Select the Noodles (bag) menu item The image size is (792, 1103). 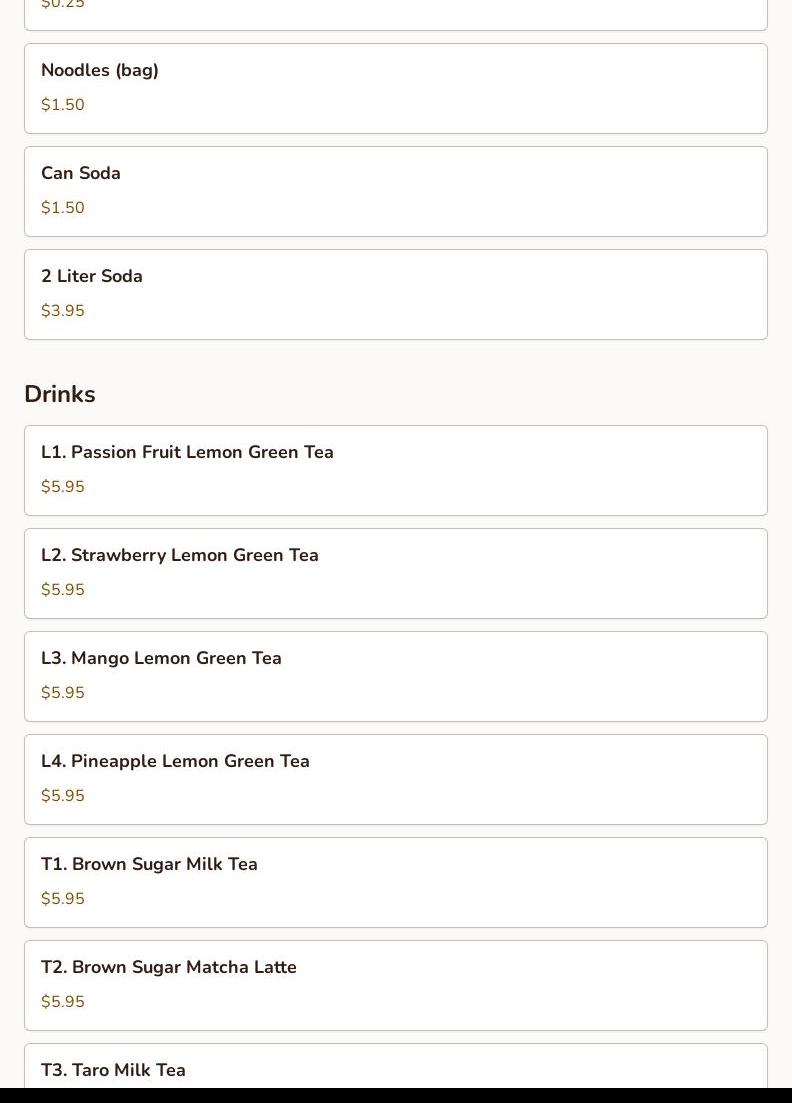click(395, 89)
